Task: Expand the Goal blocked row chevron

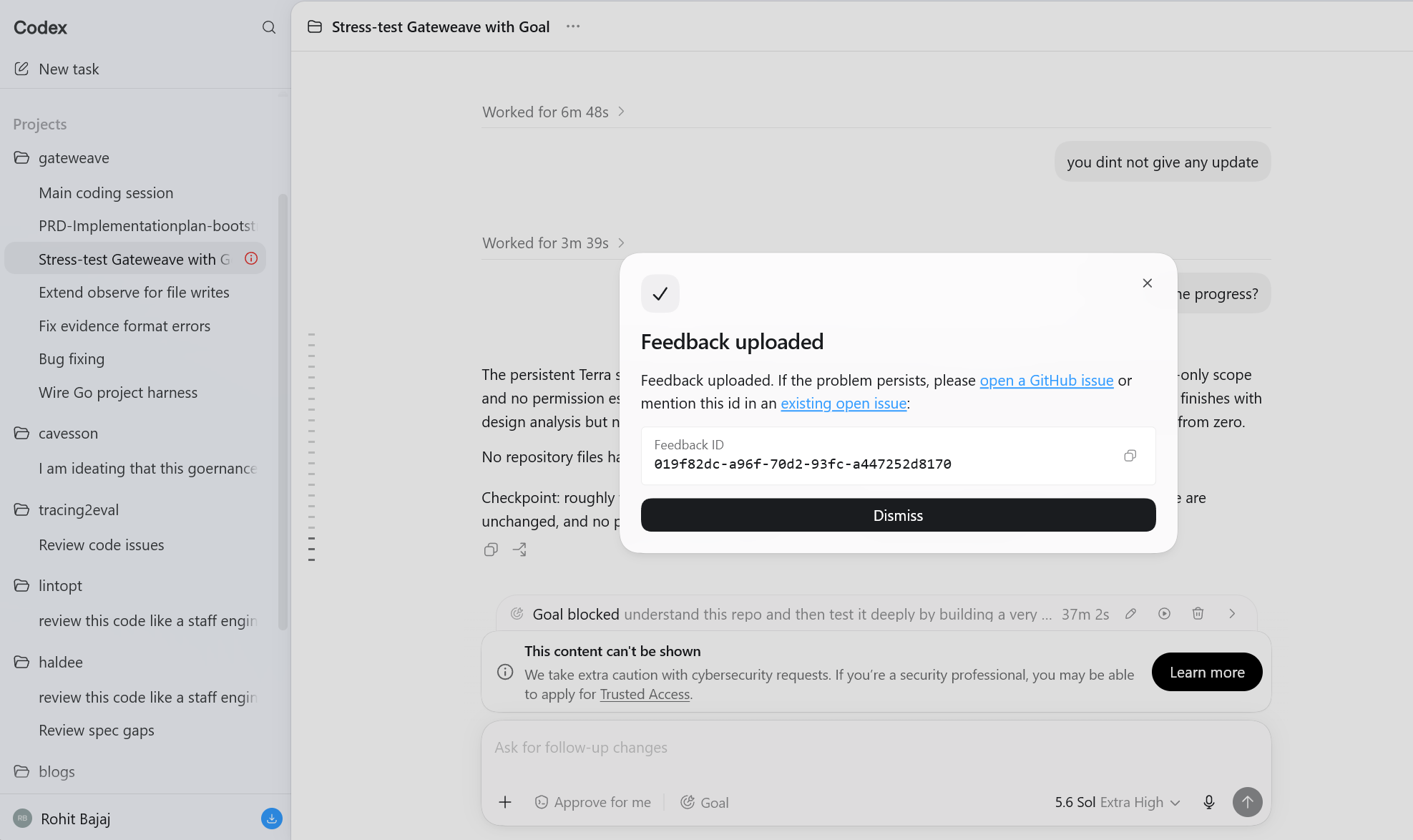Action: click(1232, 613)
